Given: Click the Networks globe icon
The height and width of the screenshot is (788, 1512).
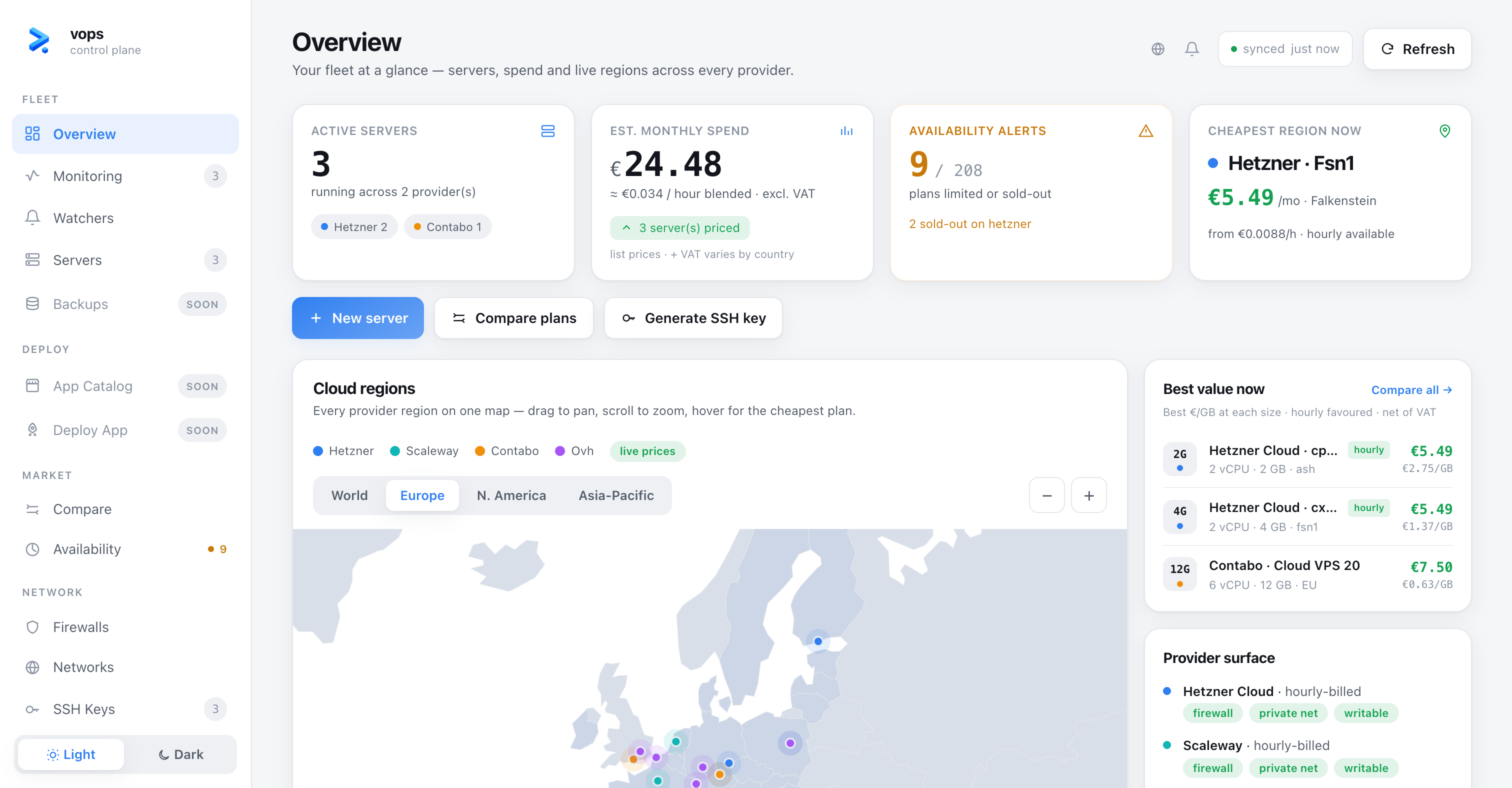Looking at the screenshot, I should pyautogui.click(x=32, y=667).
